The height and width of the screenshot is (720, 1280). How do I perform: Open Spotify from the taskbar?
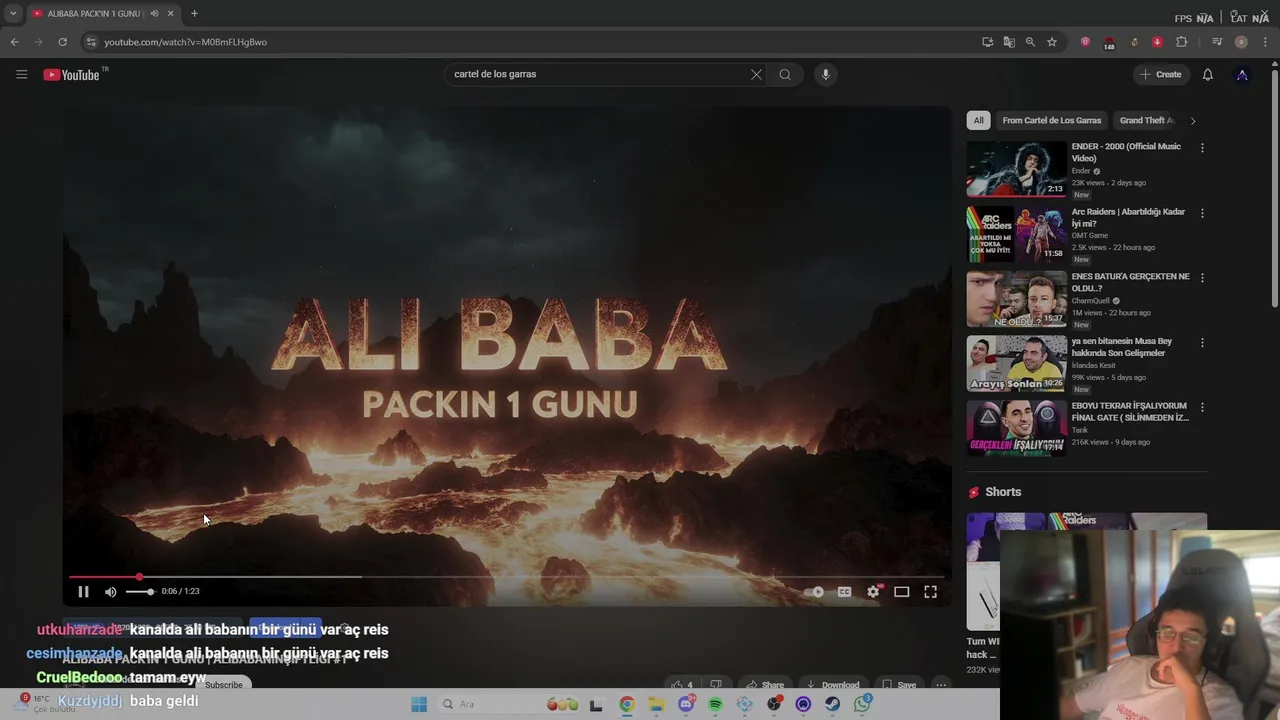click(x=715, y=704)
